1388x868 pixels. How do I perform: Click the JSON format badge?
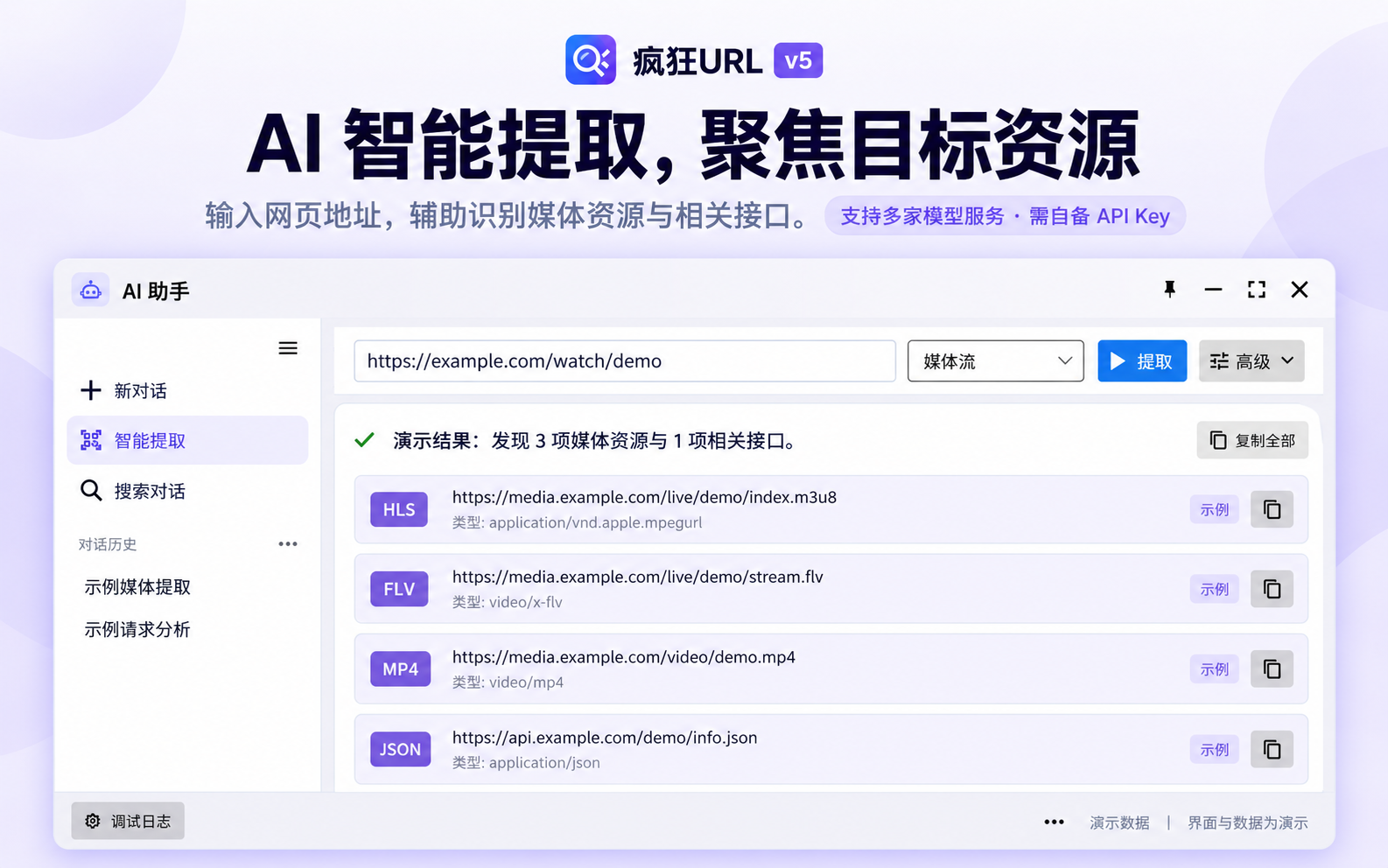point(401,750)
